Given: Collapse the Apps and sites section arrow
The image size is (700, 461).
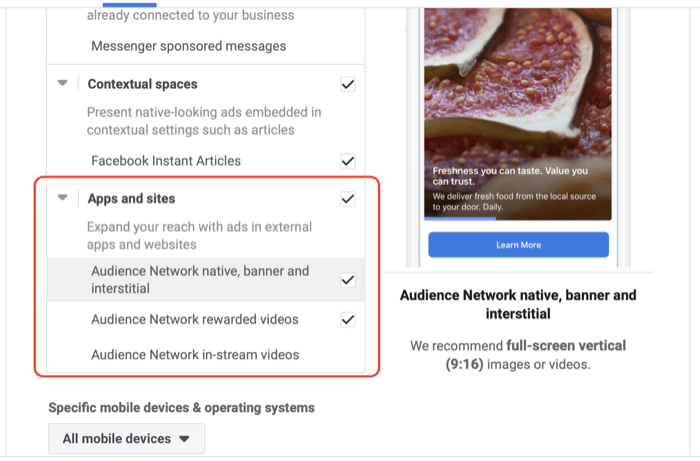Looking at the screenshot, I should (x=62, y=197).
